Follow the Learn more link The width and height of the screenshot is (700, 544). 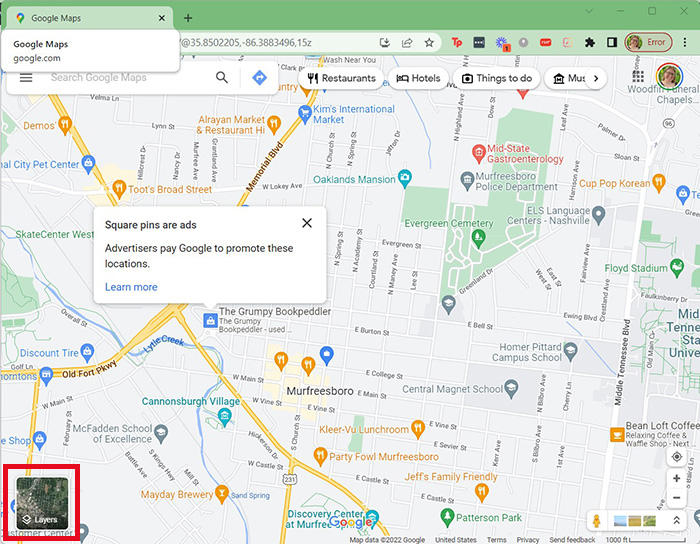(x=131, y=287)
